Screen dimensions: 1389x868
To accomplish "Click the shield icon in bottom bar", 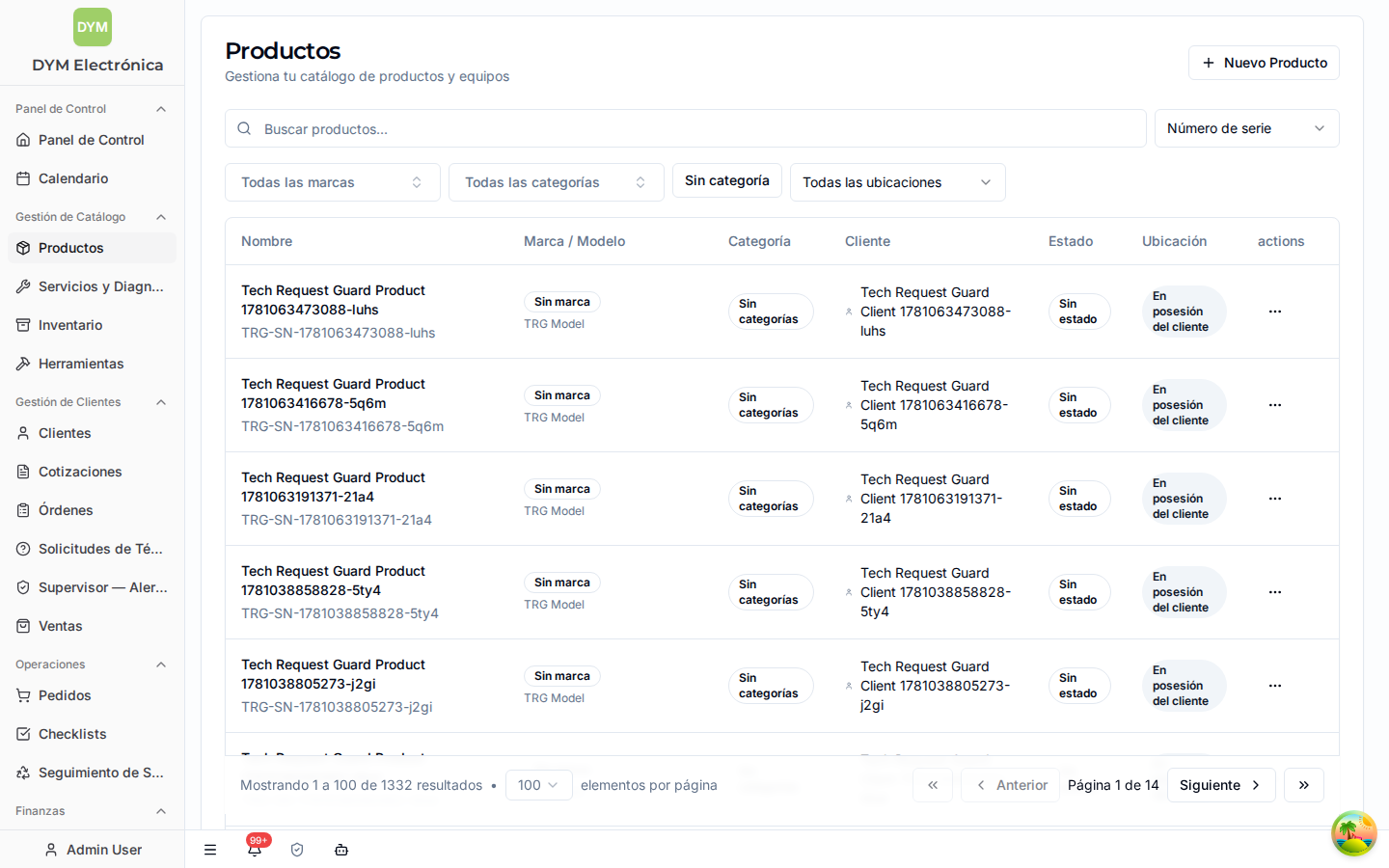I will coord(297,850).
